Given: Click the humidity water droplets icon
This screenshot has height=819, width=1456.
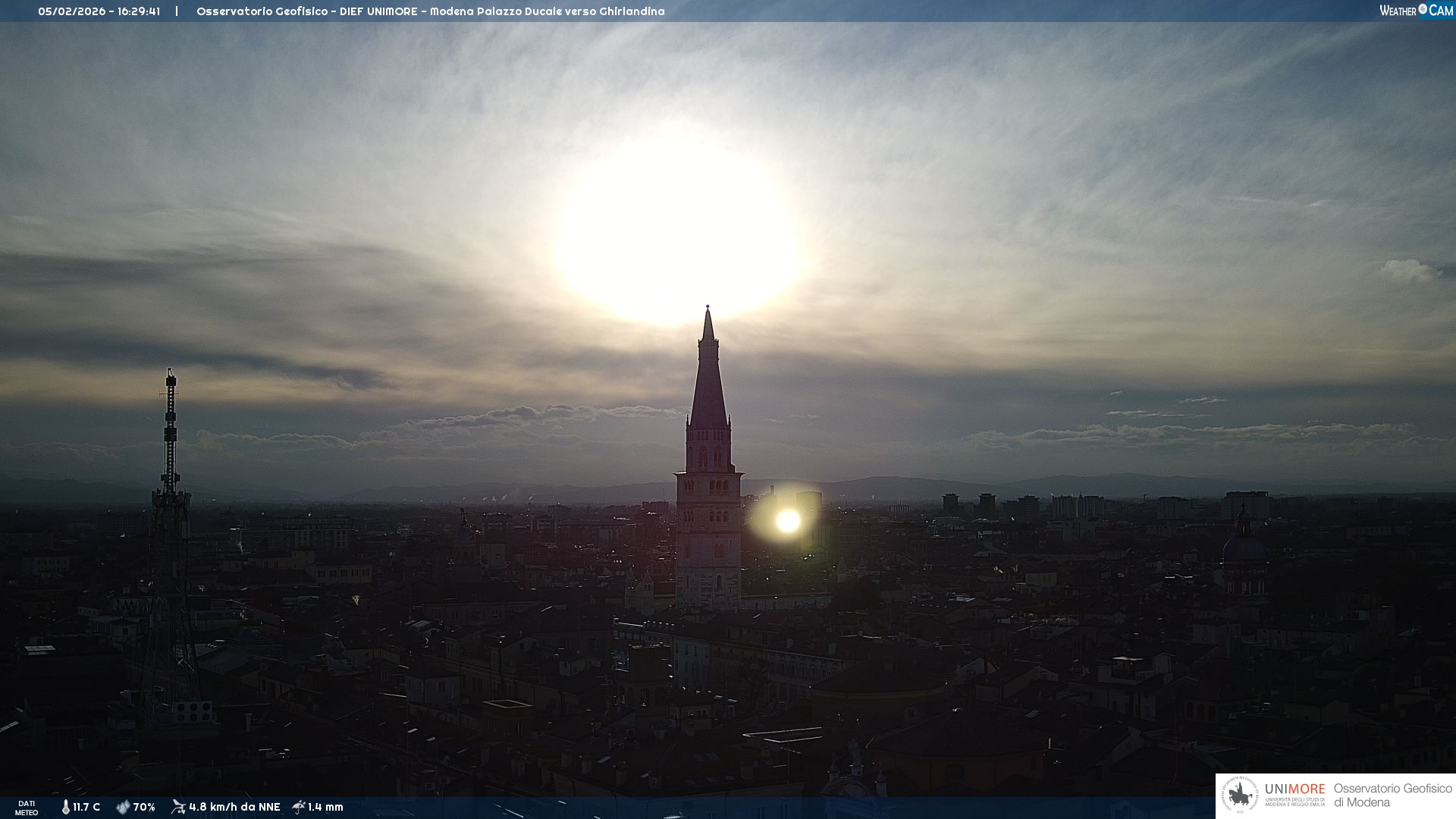Looking at the screenshot, I should coord(123,807).
